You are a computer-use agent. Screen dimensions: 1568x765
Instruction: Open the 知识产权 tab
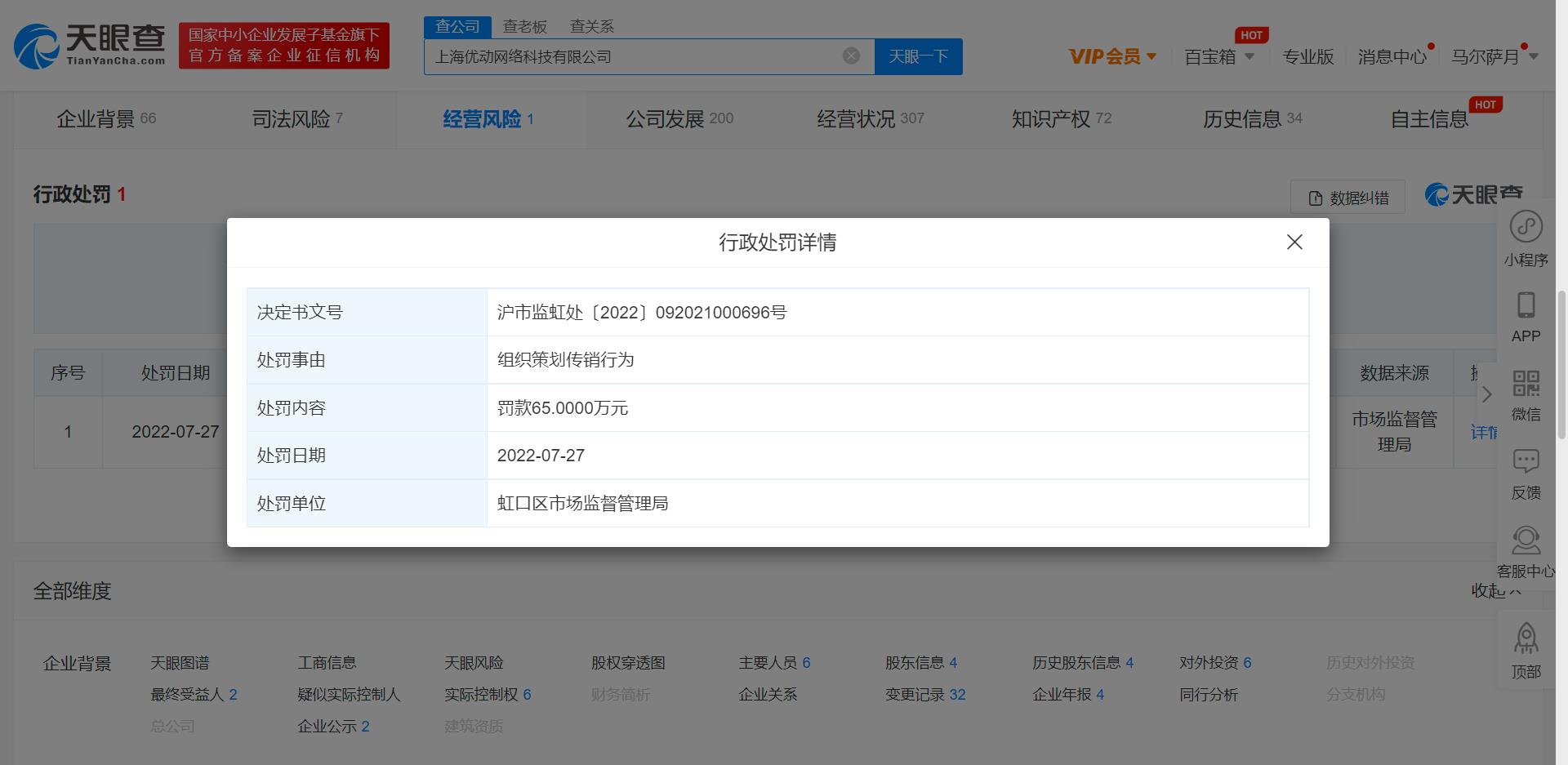[1062, 119]
